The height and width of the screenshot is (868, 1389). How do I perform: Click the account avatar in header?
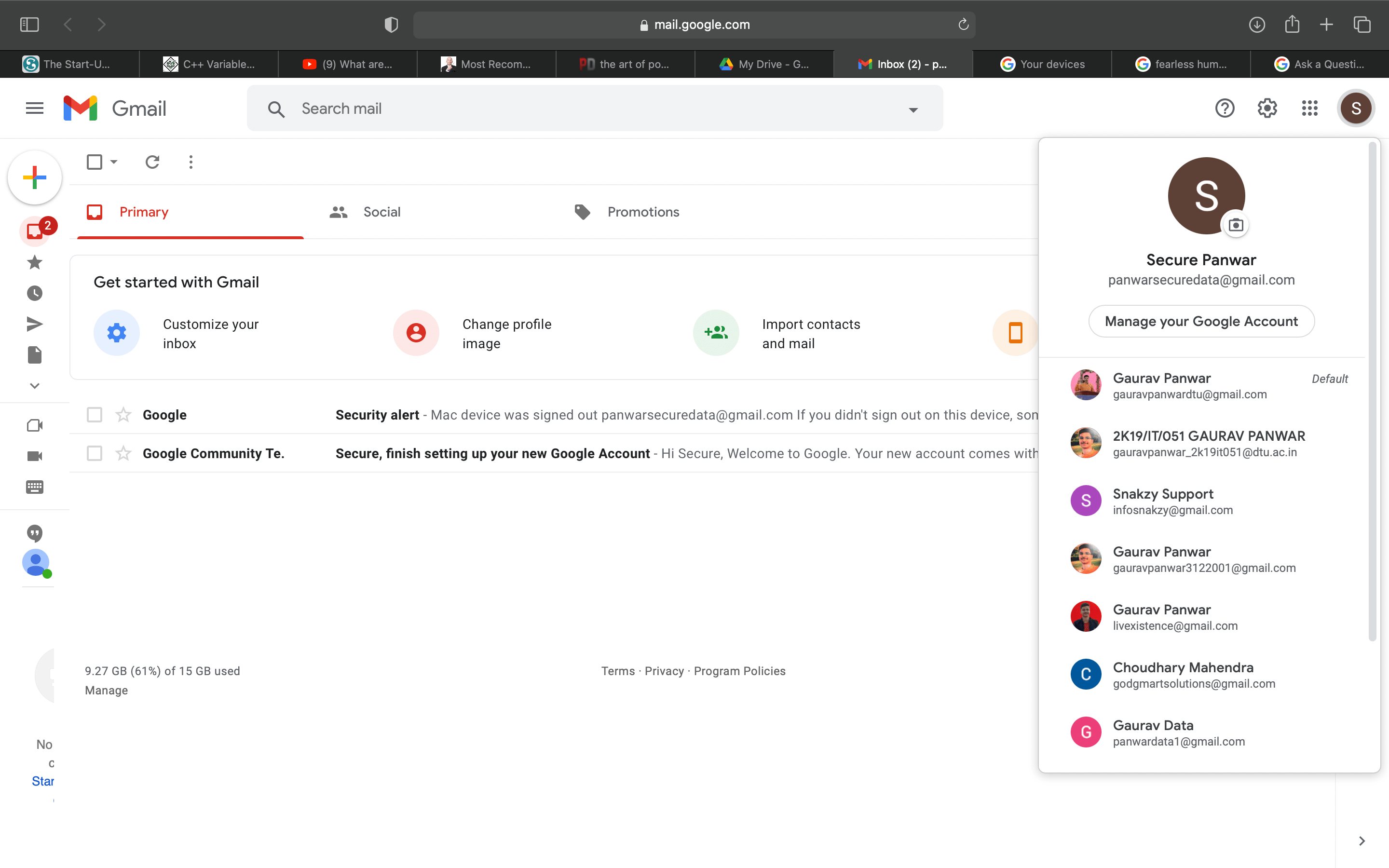tap(1356, 108)
